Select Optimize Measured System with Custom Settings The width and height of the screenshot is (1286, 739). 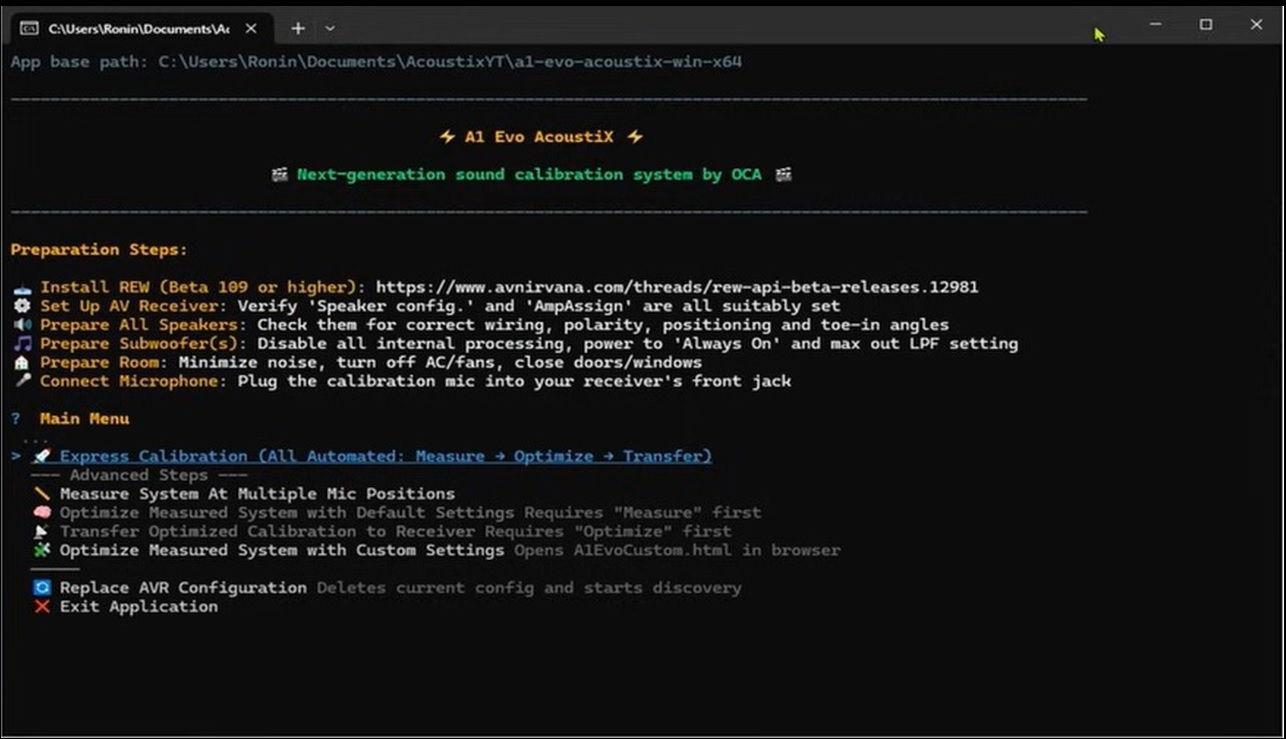(281, 550)
